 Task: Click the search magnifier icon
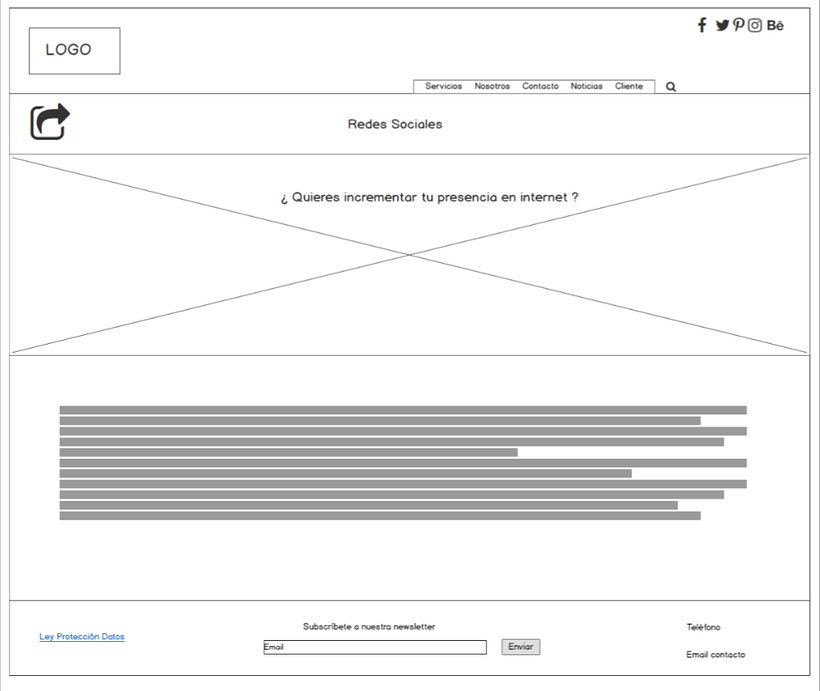[671, 87]
